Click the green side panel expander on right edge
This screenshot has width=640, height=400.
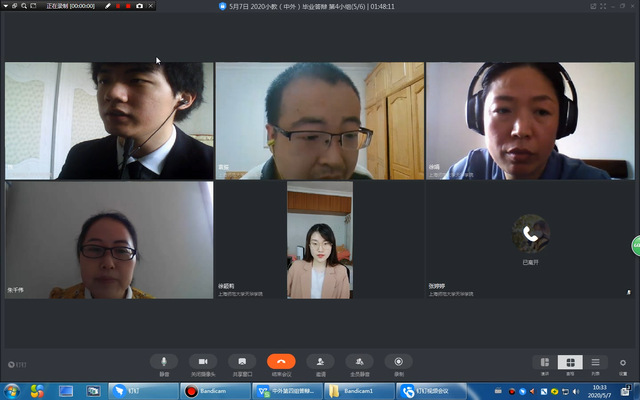(635, 245)
